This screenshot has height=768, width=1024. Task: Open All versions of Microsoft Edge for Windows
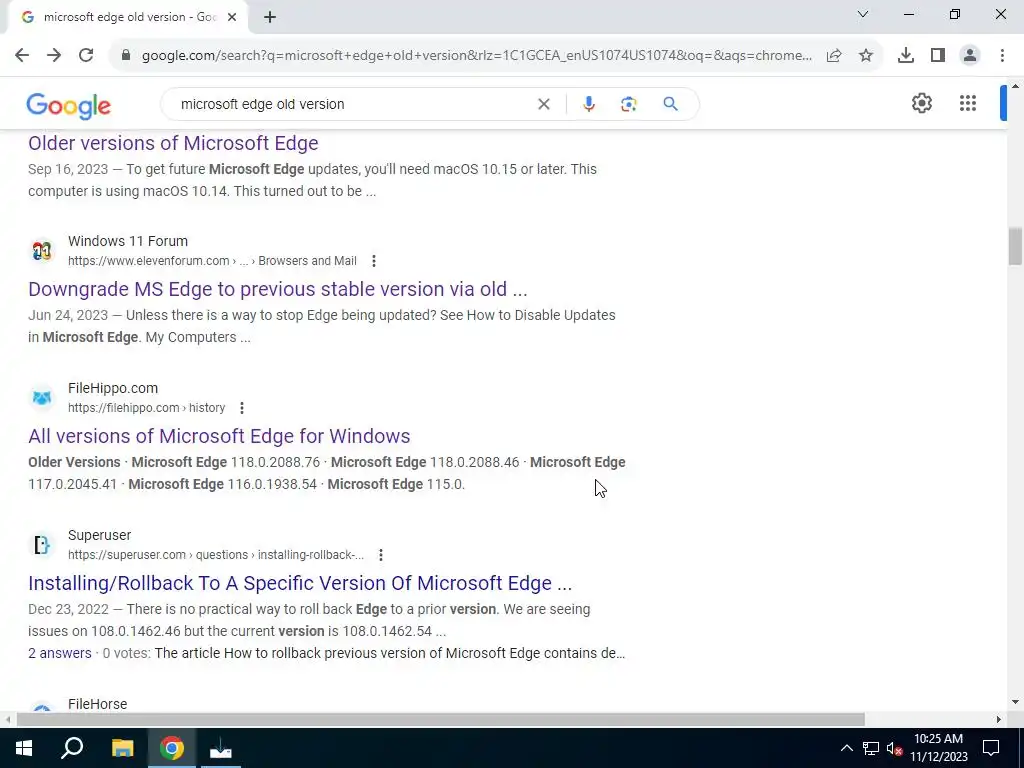coord(219,436)
